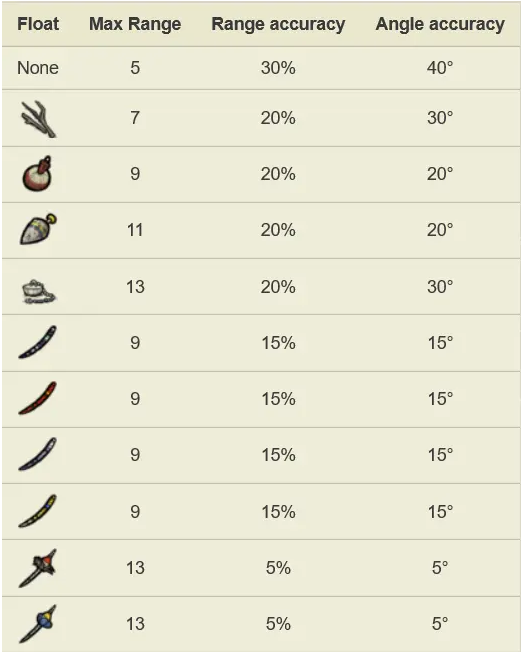The width and height of the screenshot is (522, 653).
Task: Select the red round bobber icon
Action: pyautogui.click(x=37, y=174)
